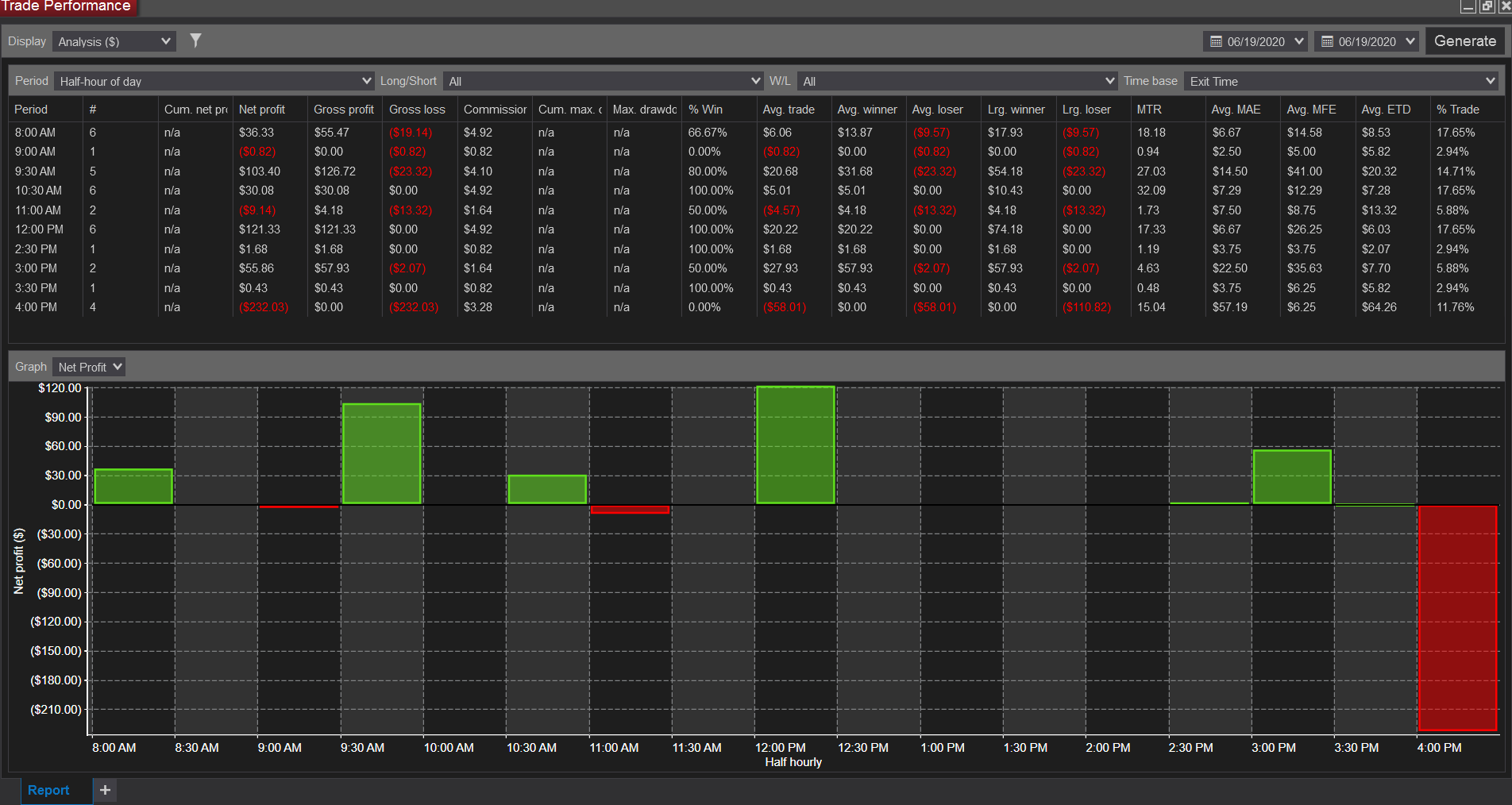Click the Avg. ETD column header
This screenshot has height=805, width=1512.
point(1393,110)
